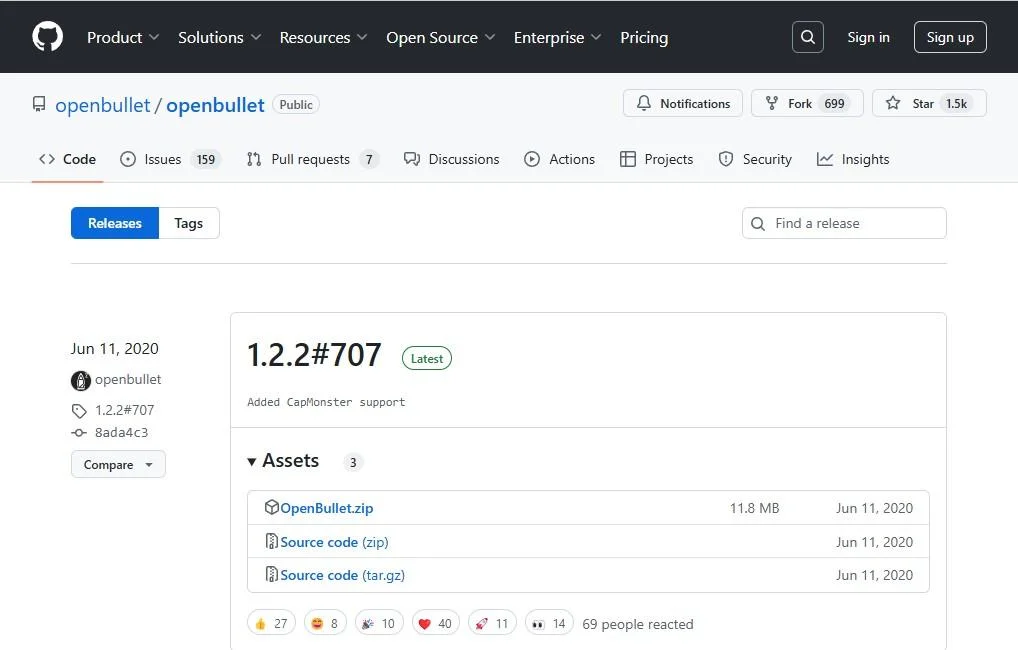Click the file icon beside Source code (zip)
Viewport: 1018px width, 650px height.
click(271, 541)
